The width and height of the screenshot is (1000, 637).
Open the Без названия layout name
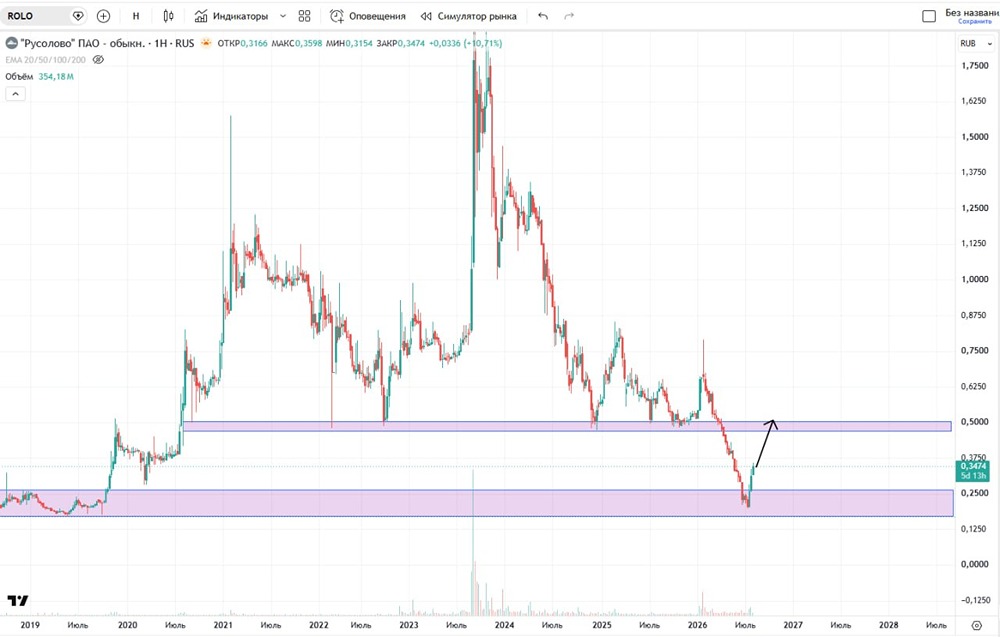pyautogui.click(x=972, y=12)
